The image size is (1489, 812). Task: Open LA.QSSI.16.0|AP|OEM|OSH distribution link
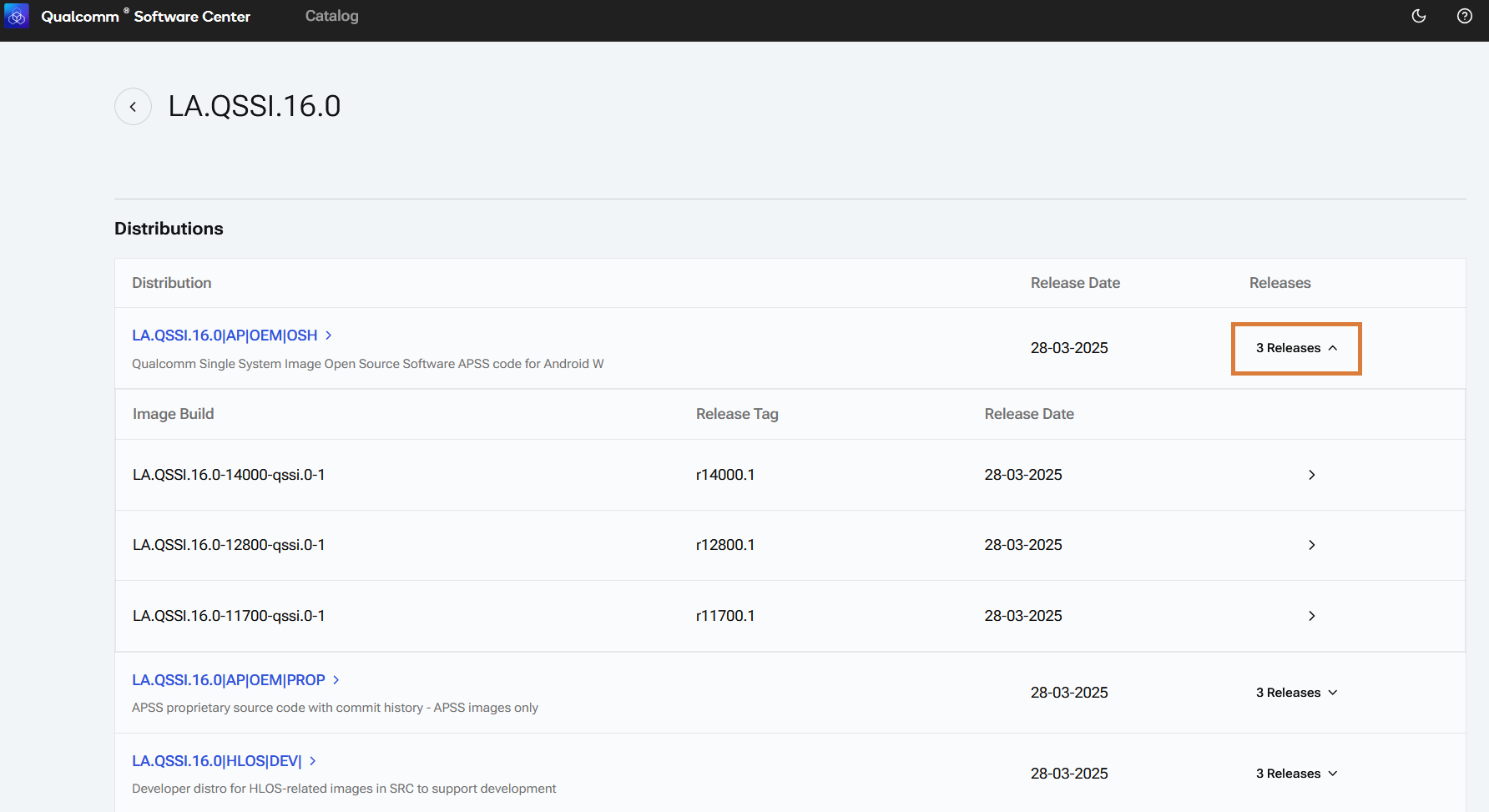[x=232, y=335]
